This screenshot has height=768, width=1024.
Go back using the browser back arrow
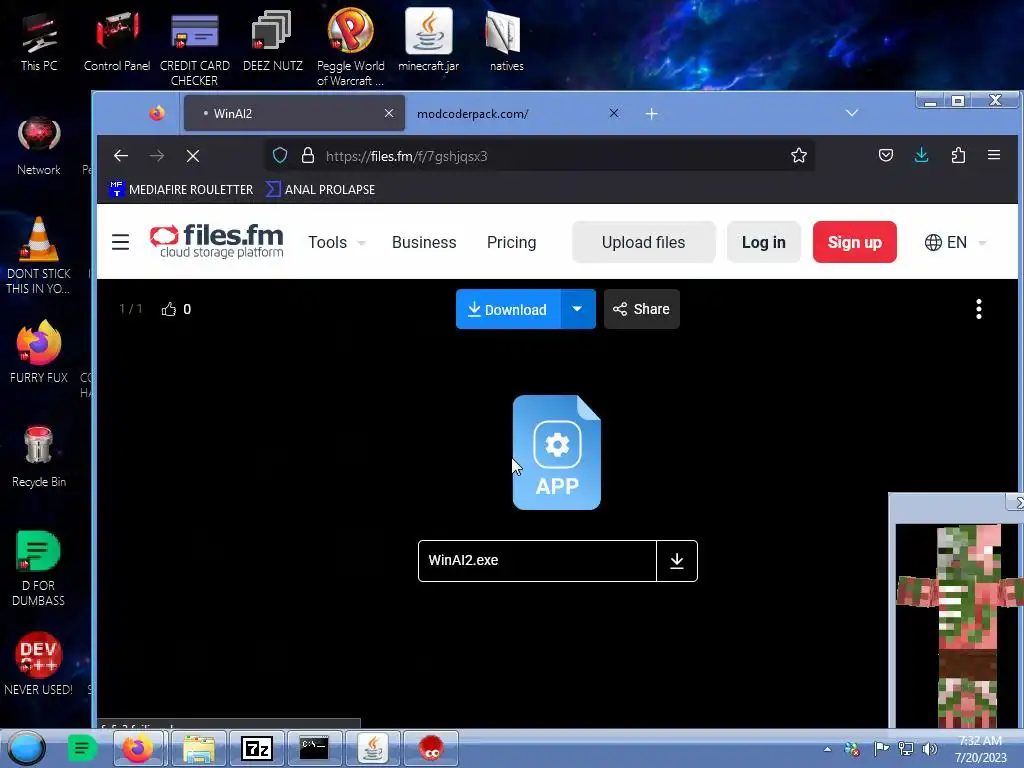click(x=121, y=155)
